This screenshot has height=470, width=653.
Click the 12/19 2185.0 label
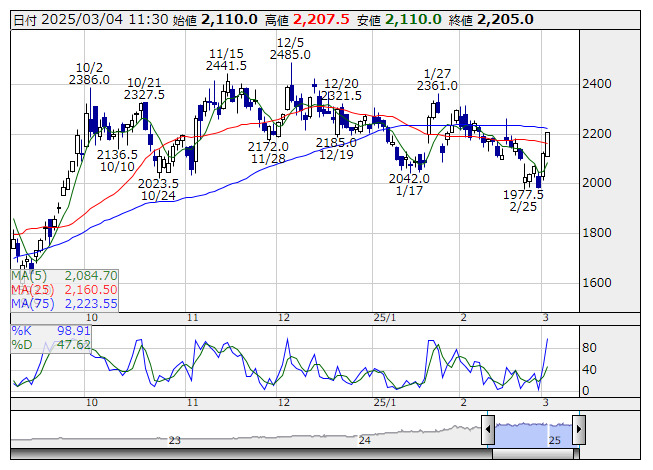[x=336, y=149]
